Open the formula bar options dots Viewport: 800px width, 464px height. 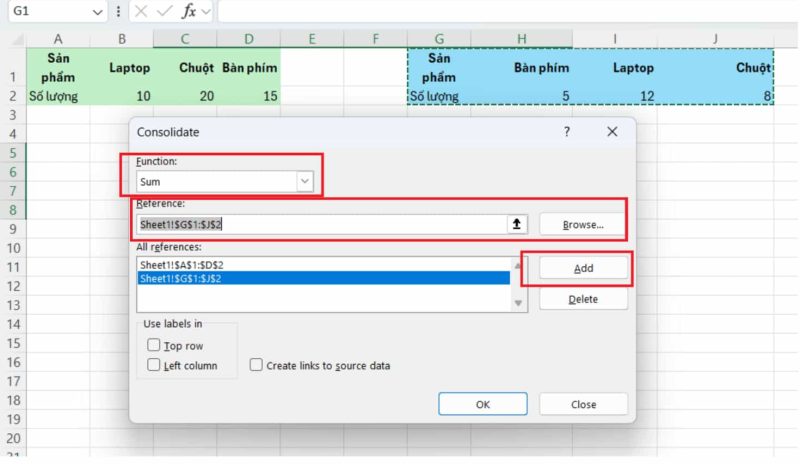pos(118,11)
